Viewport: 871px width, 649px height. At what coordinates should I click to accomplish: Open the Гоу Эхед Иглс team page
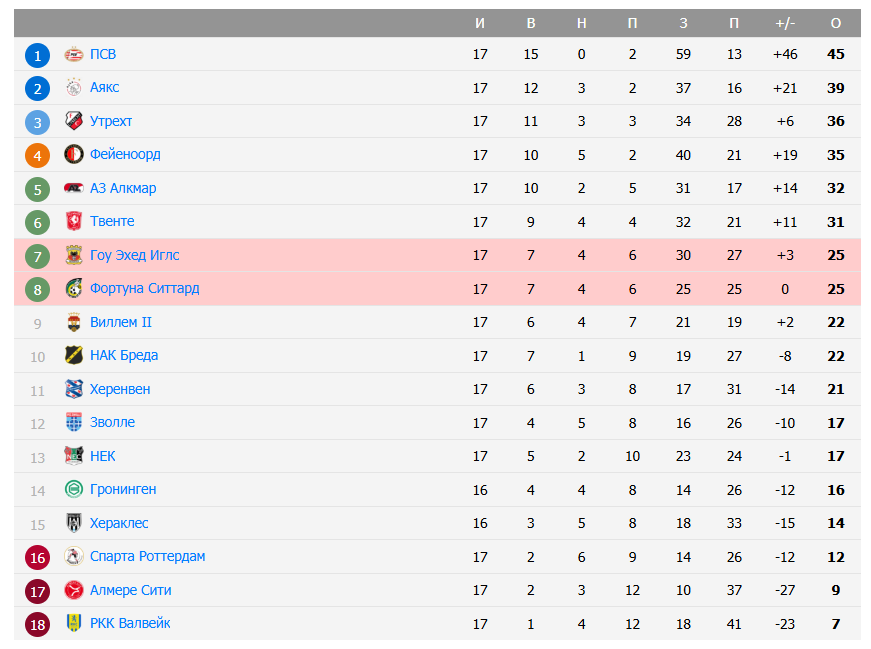134,255
